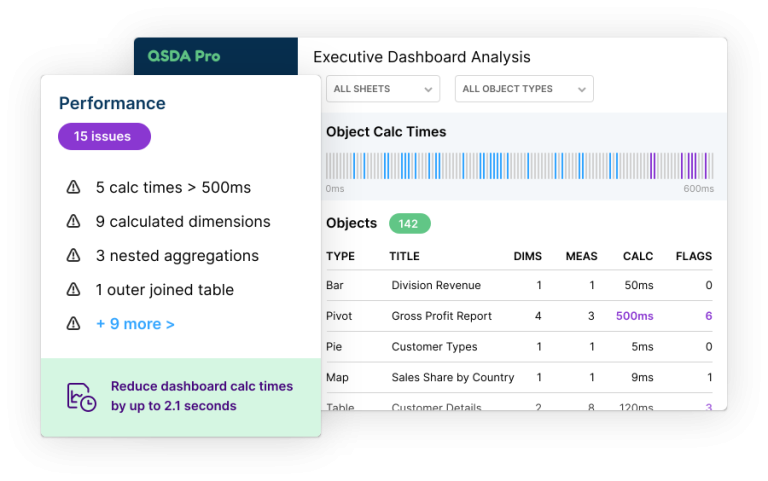Click warning icon beside calculated dimensions
The image size is (768, 481).
pos(73,222)
